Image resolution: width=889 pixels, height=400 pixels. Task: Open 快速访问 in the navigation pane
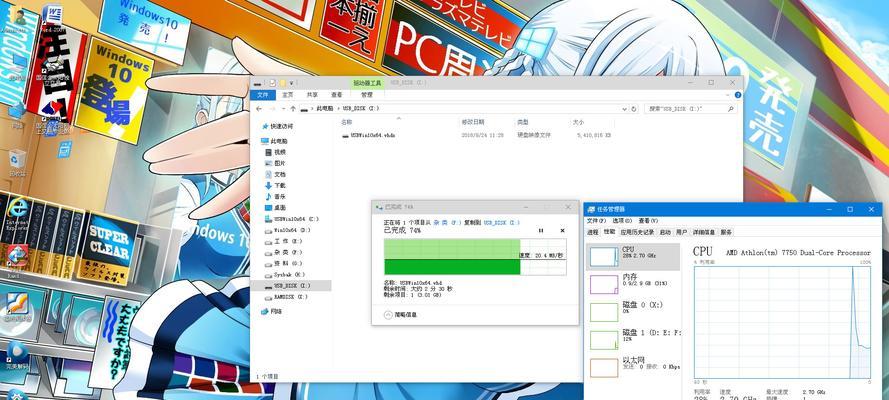[276, 126]
